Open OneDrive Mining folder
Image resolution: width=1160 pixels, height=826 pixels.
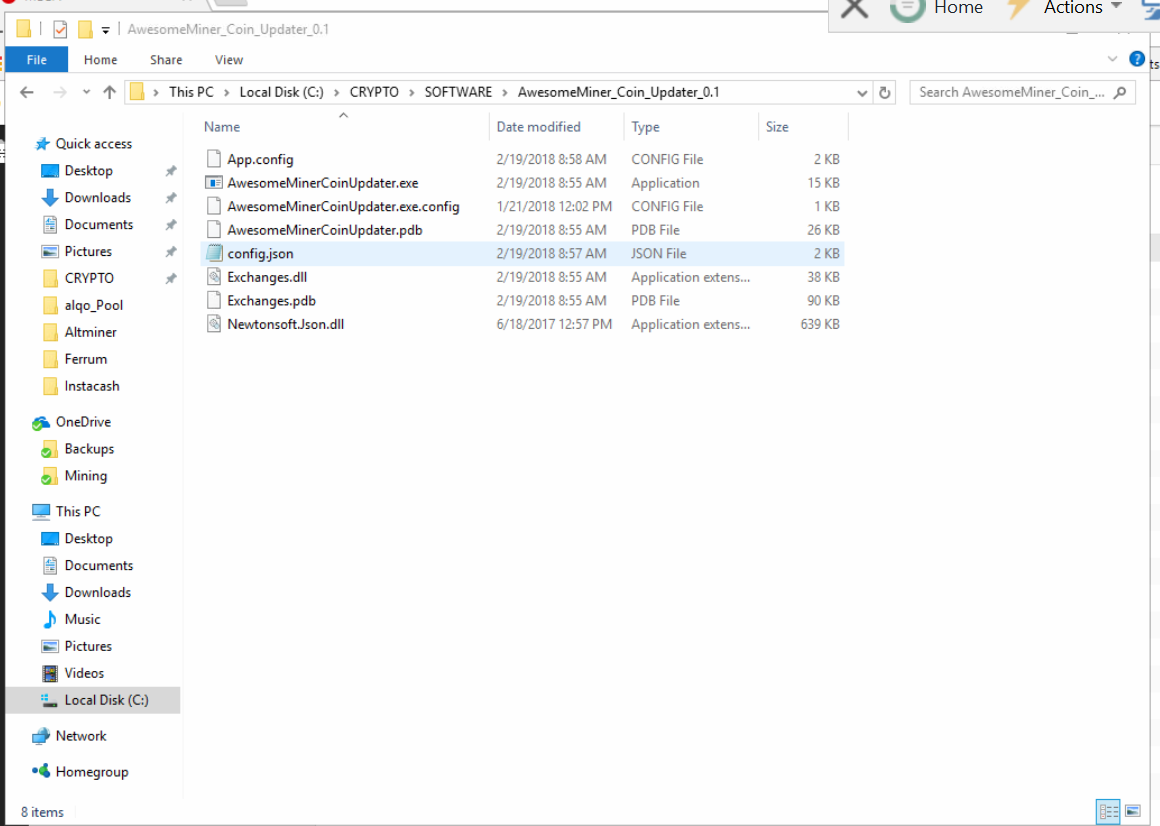coord(85,476)
